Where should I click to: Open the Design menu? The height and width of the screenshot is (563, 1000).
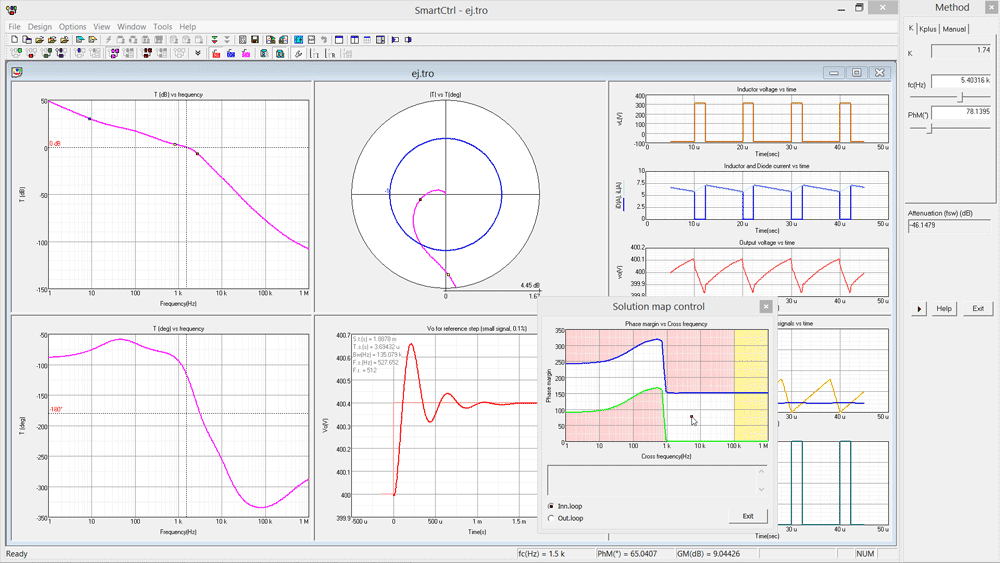(x=40, y=27)
